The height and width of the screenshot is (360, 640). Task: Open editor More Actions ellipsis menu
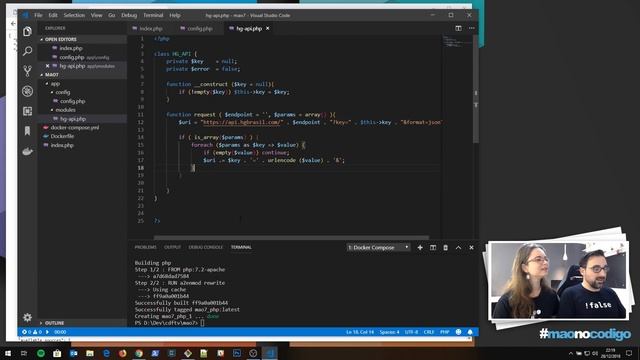pos(471,28)
